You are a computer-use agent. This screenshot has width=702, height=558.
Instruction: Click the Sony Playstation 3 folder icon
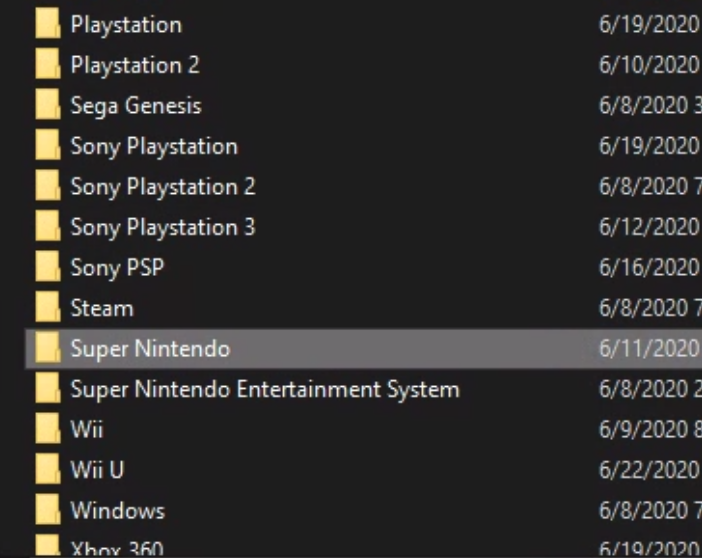tap(48, 227)
